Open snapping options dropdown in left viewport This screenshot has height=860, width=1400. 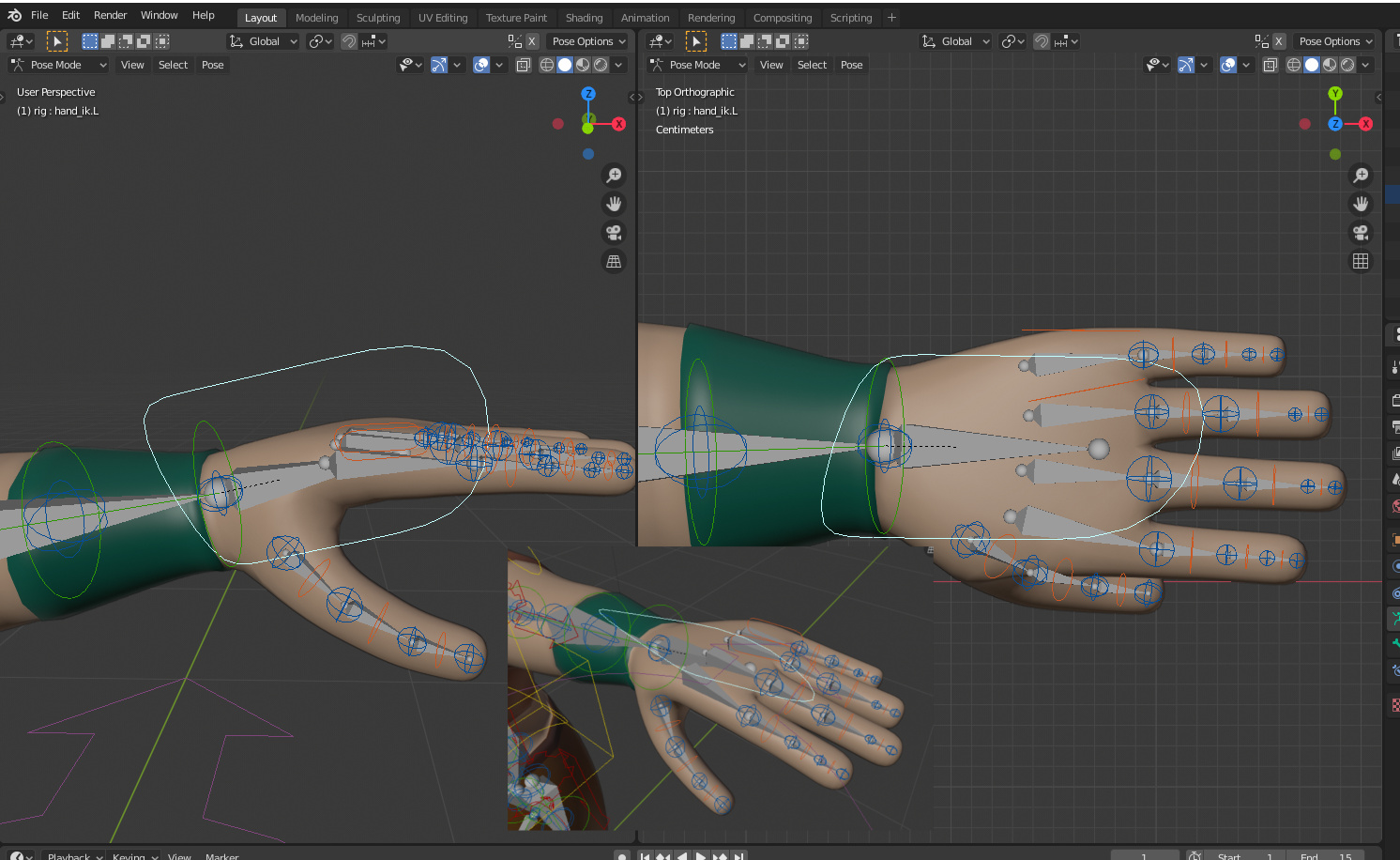point(373,41)
